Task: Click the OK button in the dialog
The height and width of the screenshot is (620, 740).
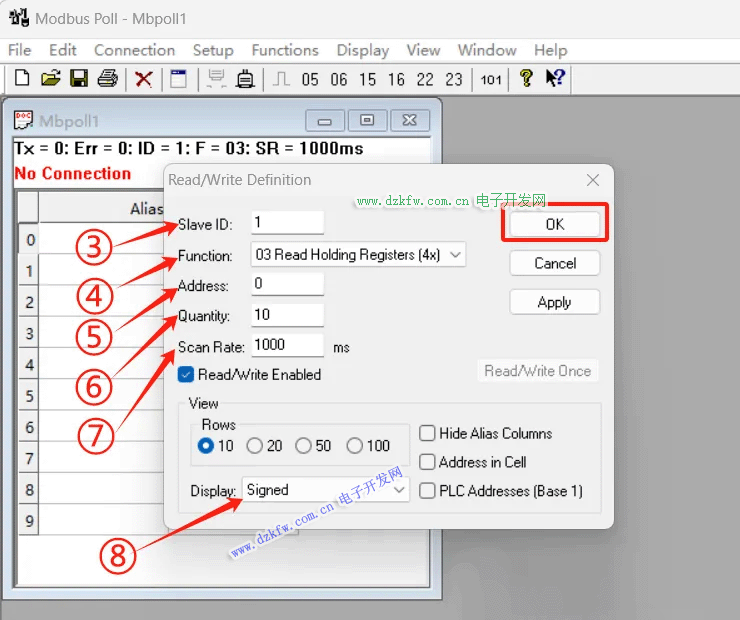Action: 555,224
